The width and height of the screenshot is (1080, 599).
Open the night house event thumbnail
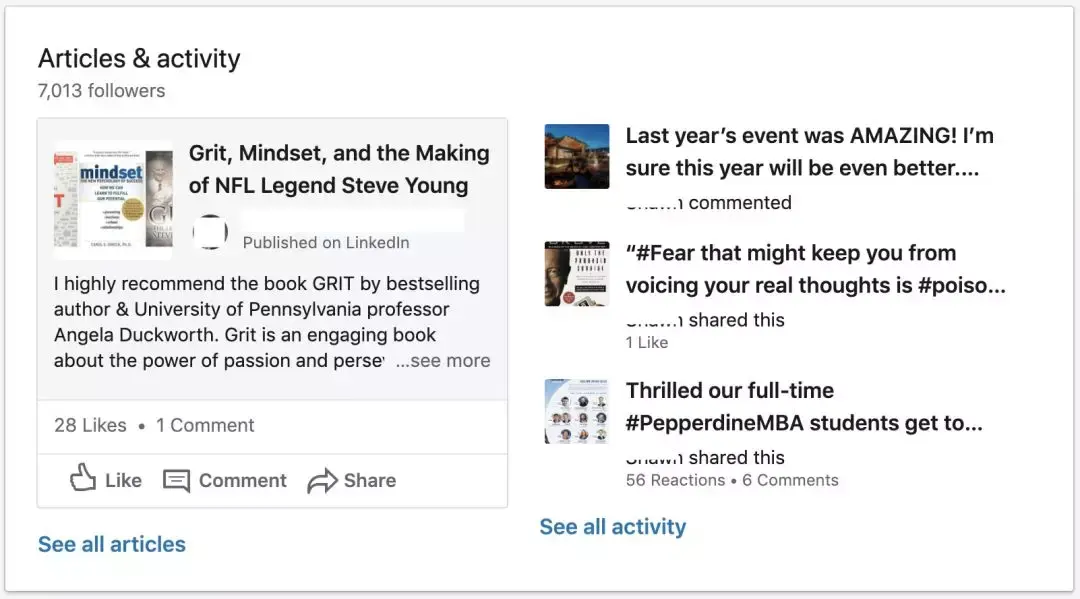577,156
